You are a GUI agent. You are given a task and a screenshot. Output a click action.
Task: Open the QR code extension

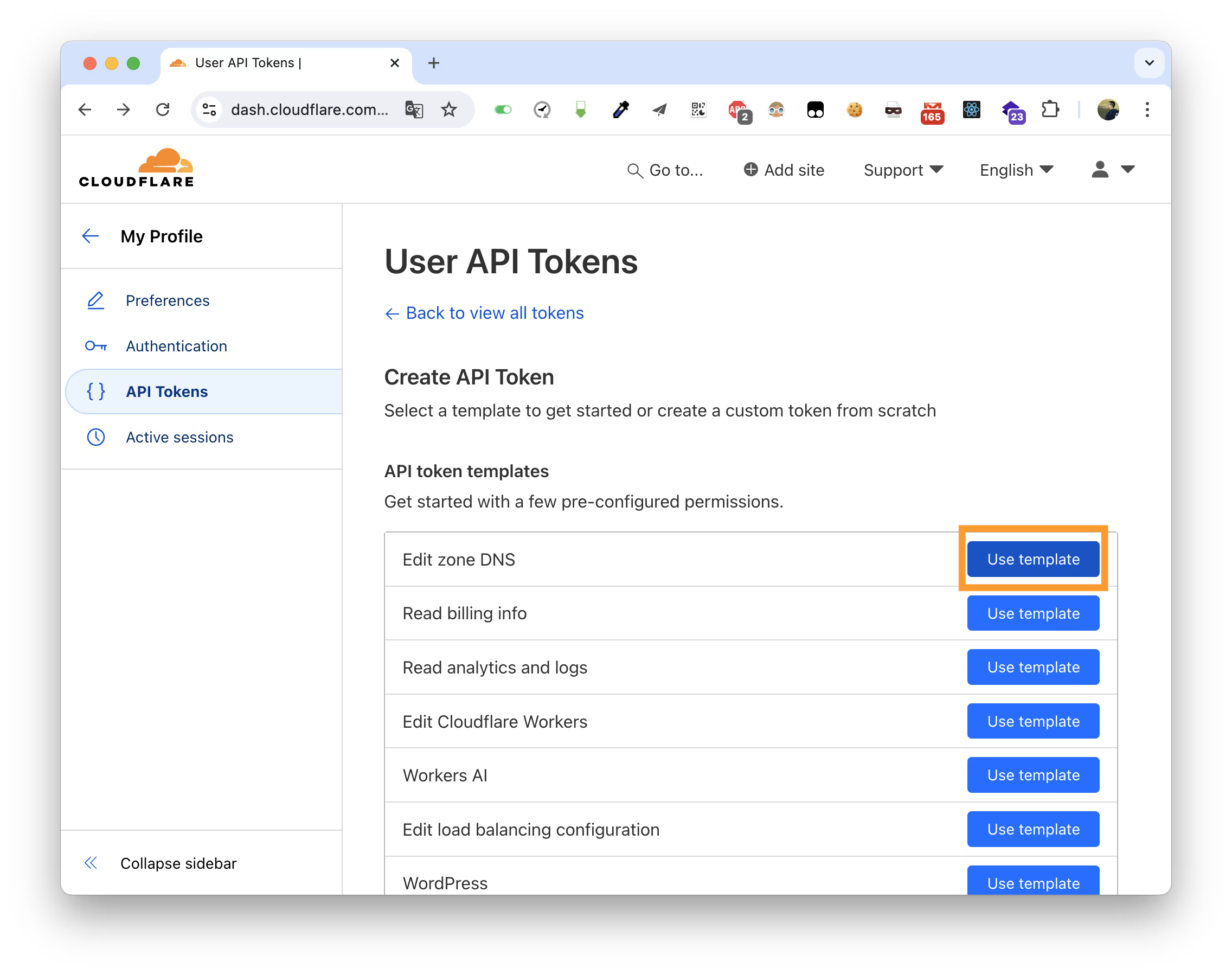(698, 110)
